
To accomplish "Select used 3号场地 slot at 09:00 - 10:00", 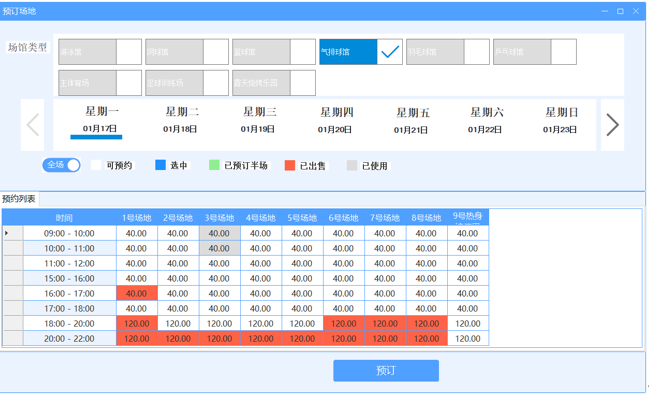I will (x=219, y=233).
